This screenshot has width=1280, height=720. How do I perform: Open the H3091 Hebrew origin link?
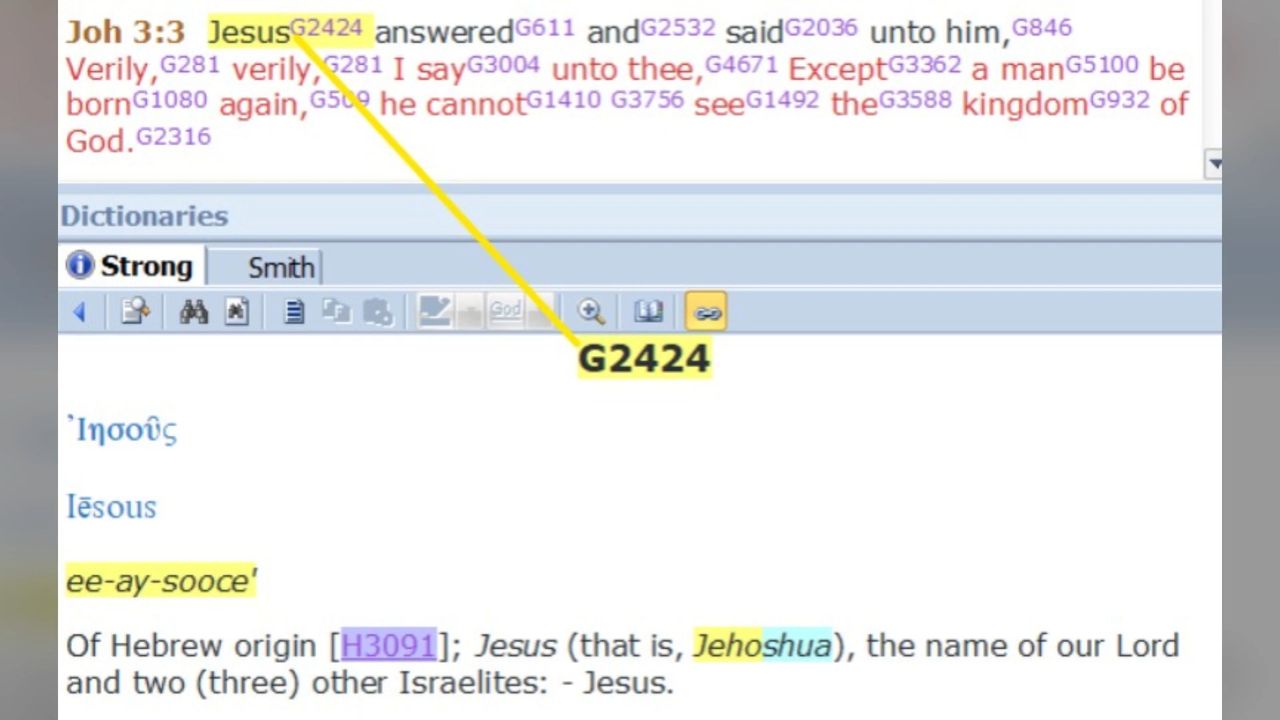tap(388, 646)
